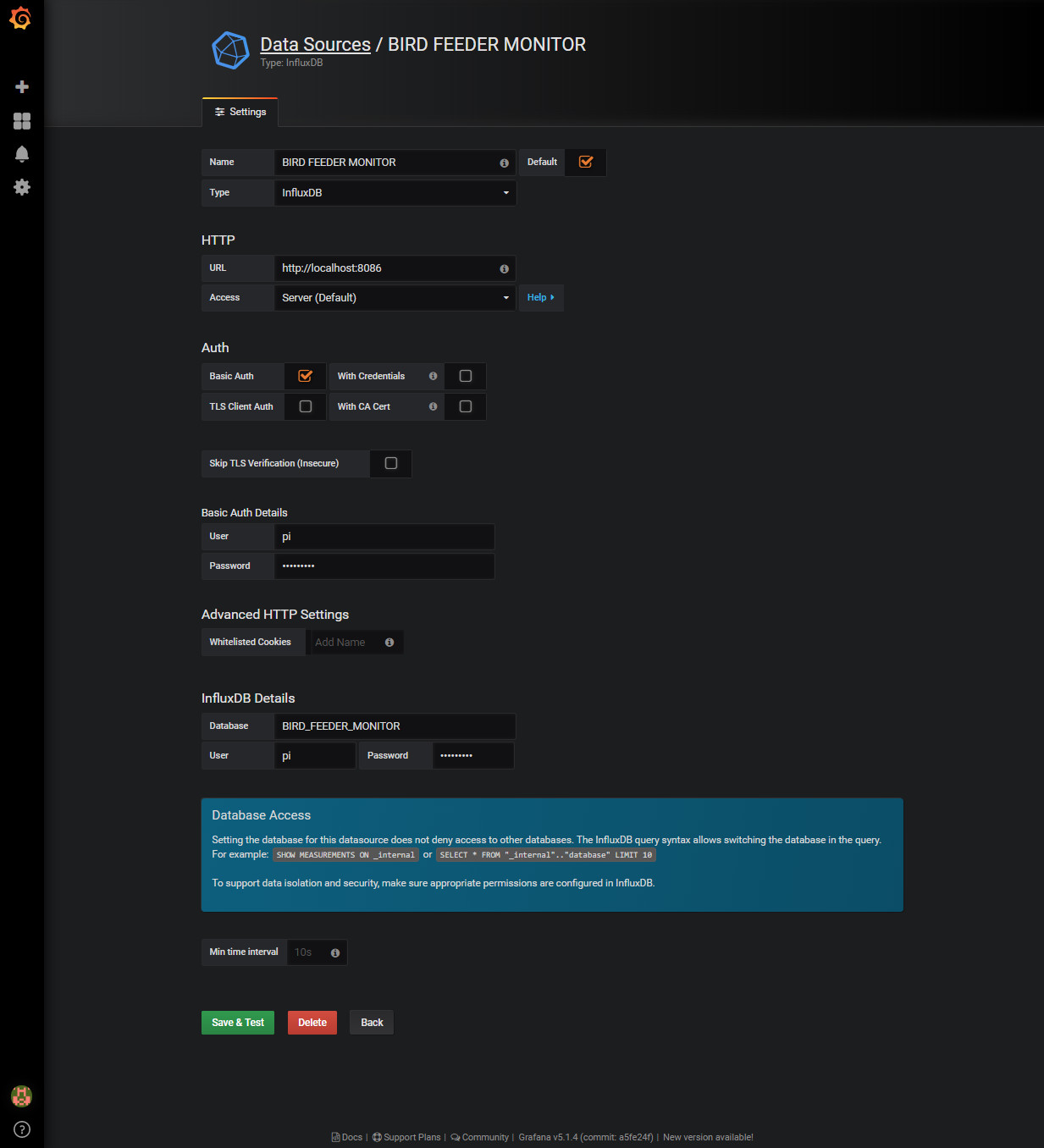Open the Docs footer link
Image resolution: width=1044 pixels, height=1148 pixels.
pos(347,1137)
